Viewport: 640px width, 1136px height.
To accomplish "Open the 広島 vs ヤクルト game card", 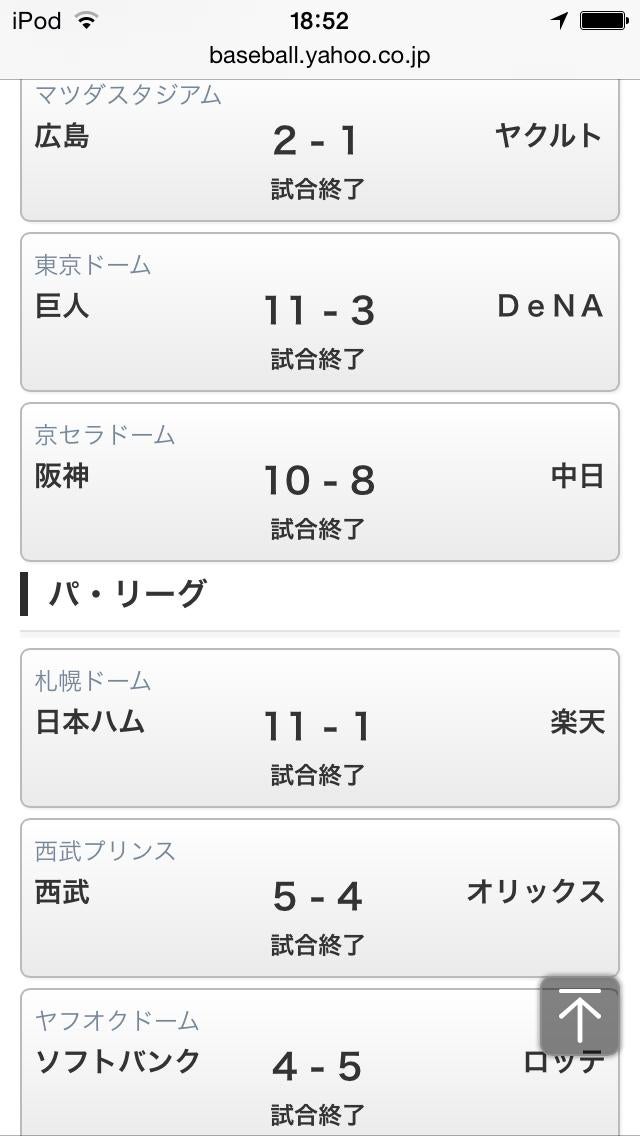I will (320, 150).
